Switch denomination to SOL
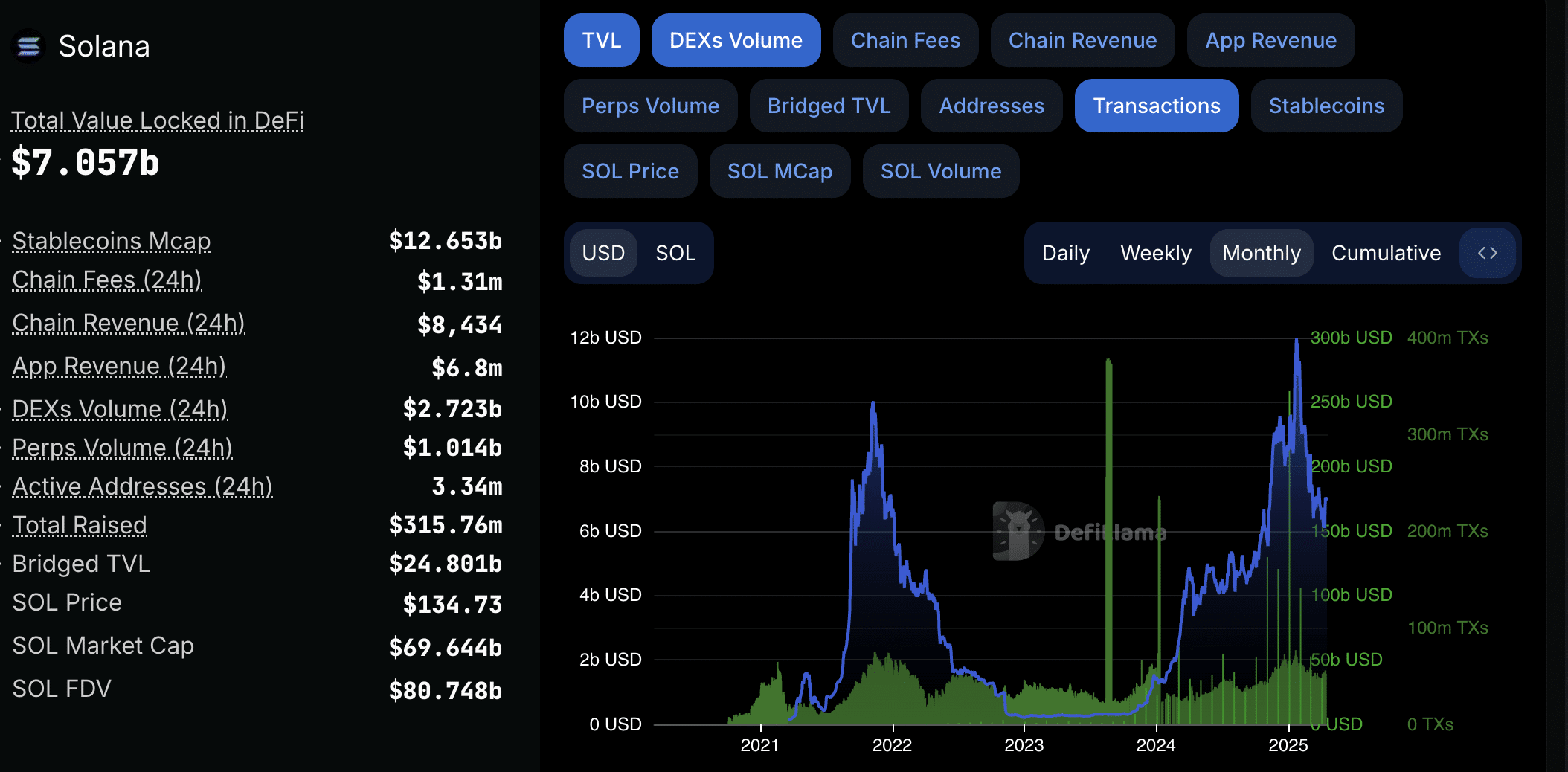The height and width of the screenshot is (772, 1568). (x=675, y=253)
